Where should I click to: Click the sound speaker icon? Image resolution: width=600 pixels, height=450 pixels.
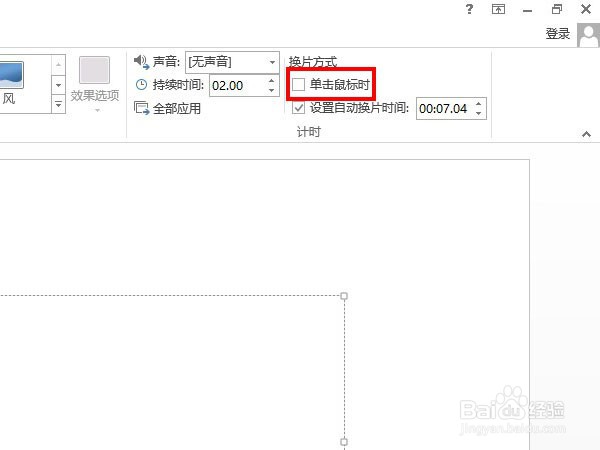(141, 62)
